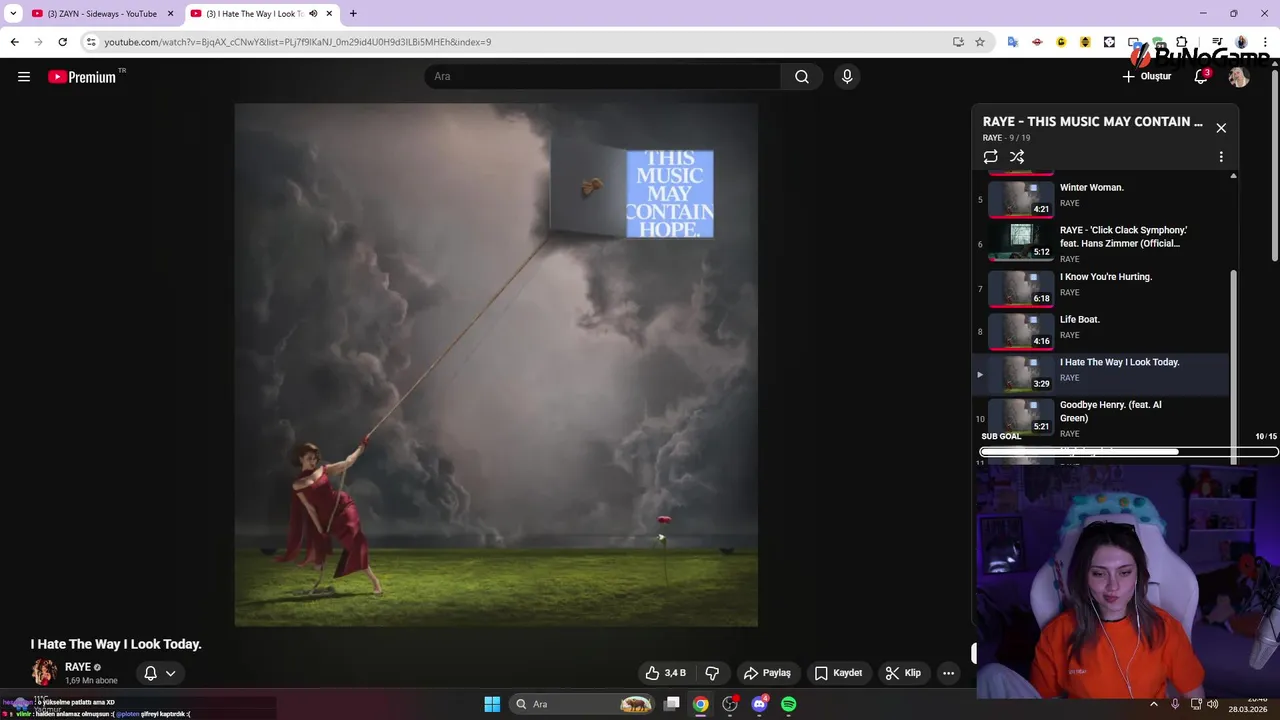Image resolution: width=1280 pixels, height=720 pixels.
Task: Play 'Click Clack Symphony' playlist item
Action: click(x=1103, y=243)
